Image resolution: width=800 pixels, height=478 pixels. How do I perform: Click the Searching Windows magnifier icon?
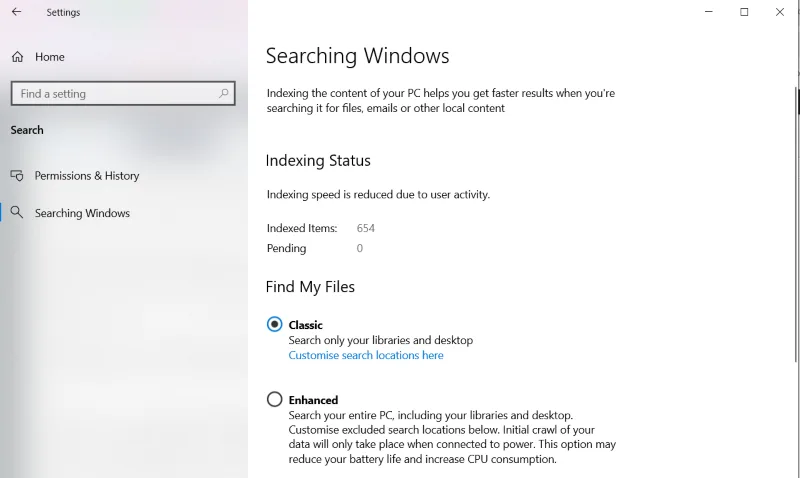(x=17, y=212)
